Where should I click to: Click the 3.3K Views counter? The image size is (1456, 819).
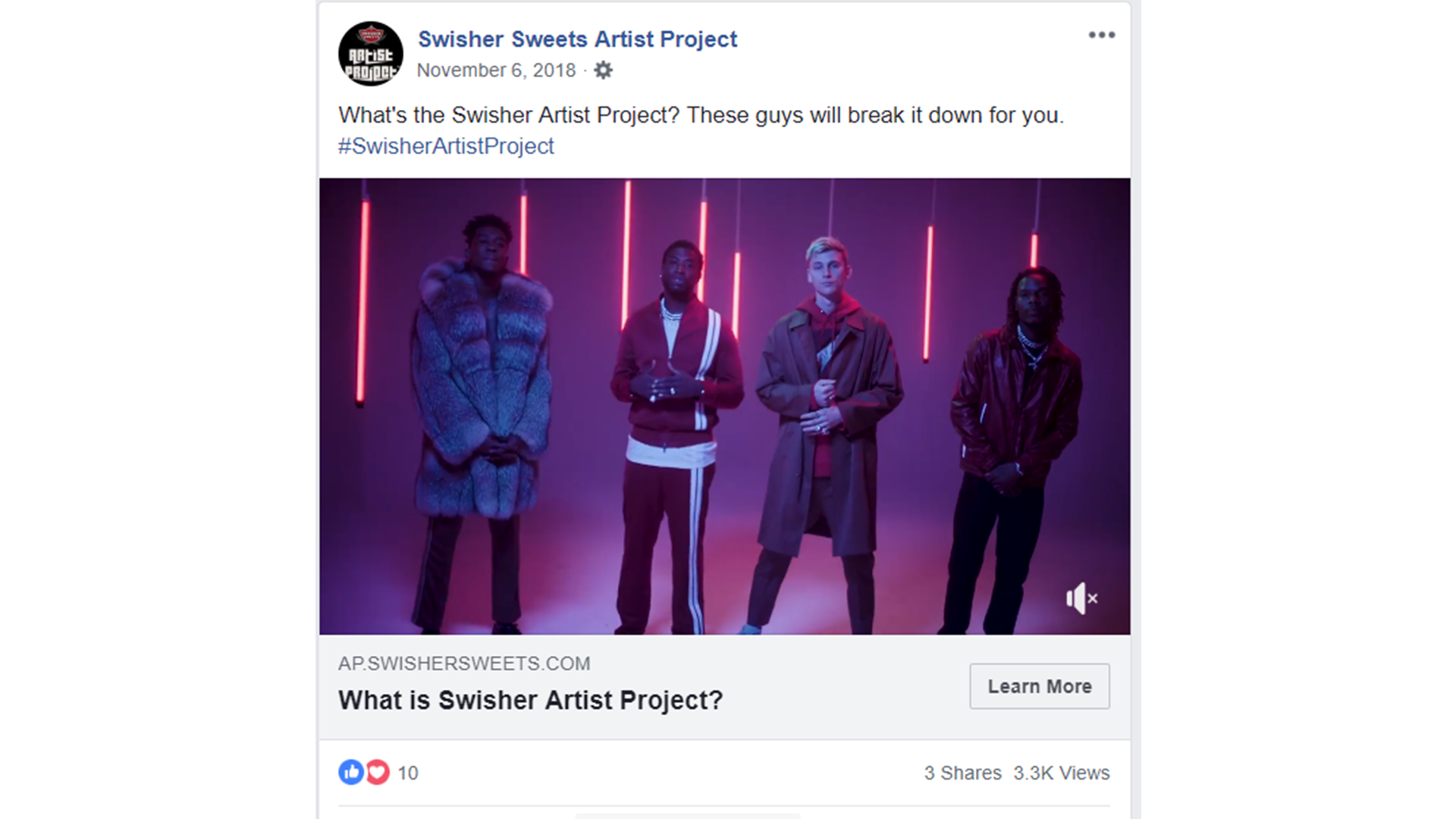point(1061,773)
